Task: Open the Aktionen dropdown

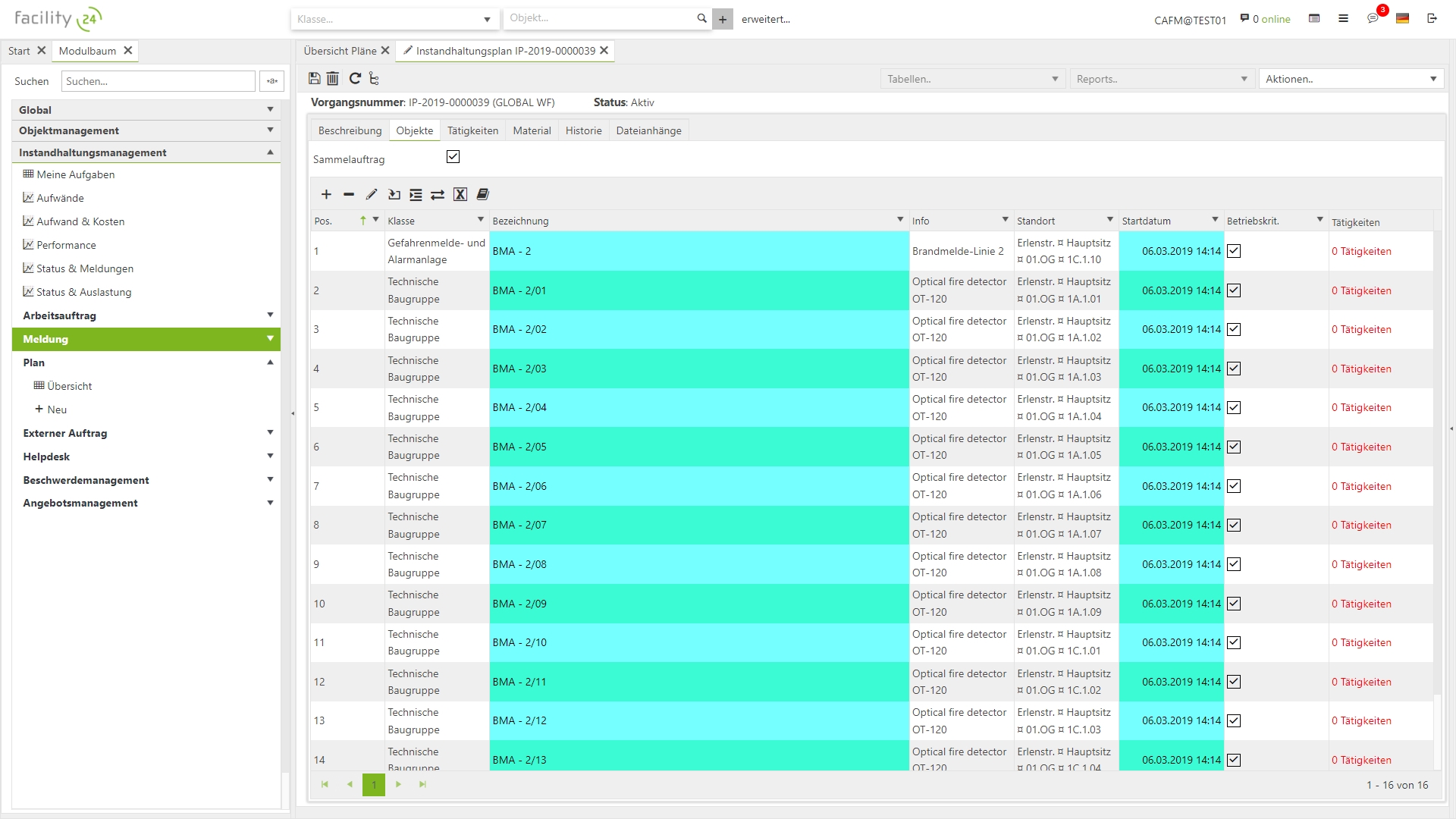Action: (1351, 79)
